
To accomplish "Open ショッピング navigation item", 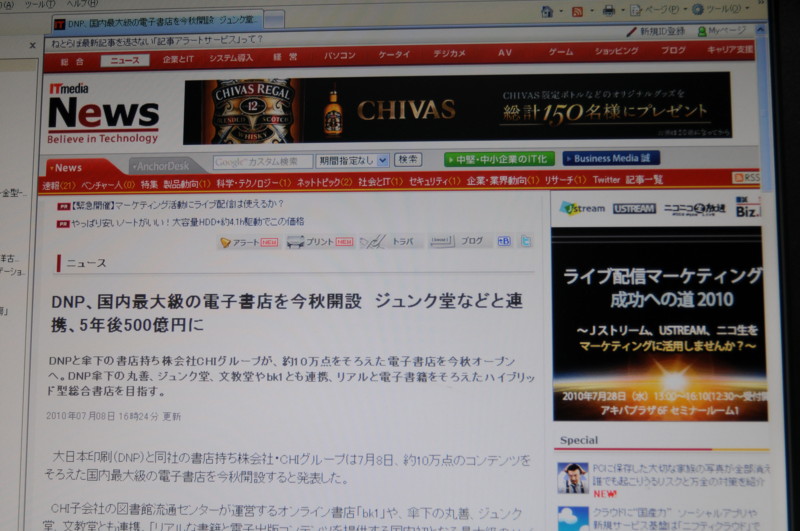I will click(x=616, y=51).
